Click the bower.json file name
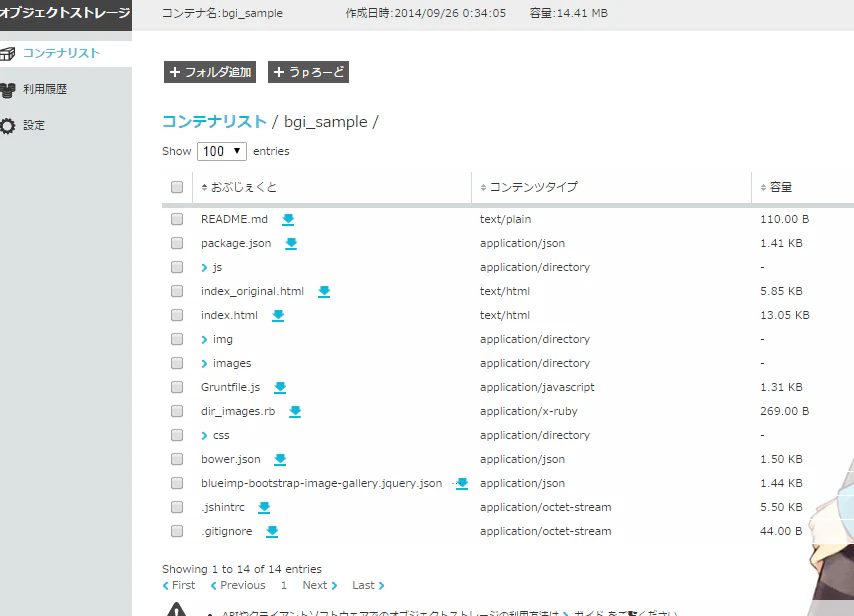The image size is (854, 616). (x=230, y=459)
